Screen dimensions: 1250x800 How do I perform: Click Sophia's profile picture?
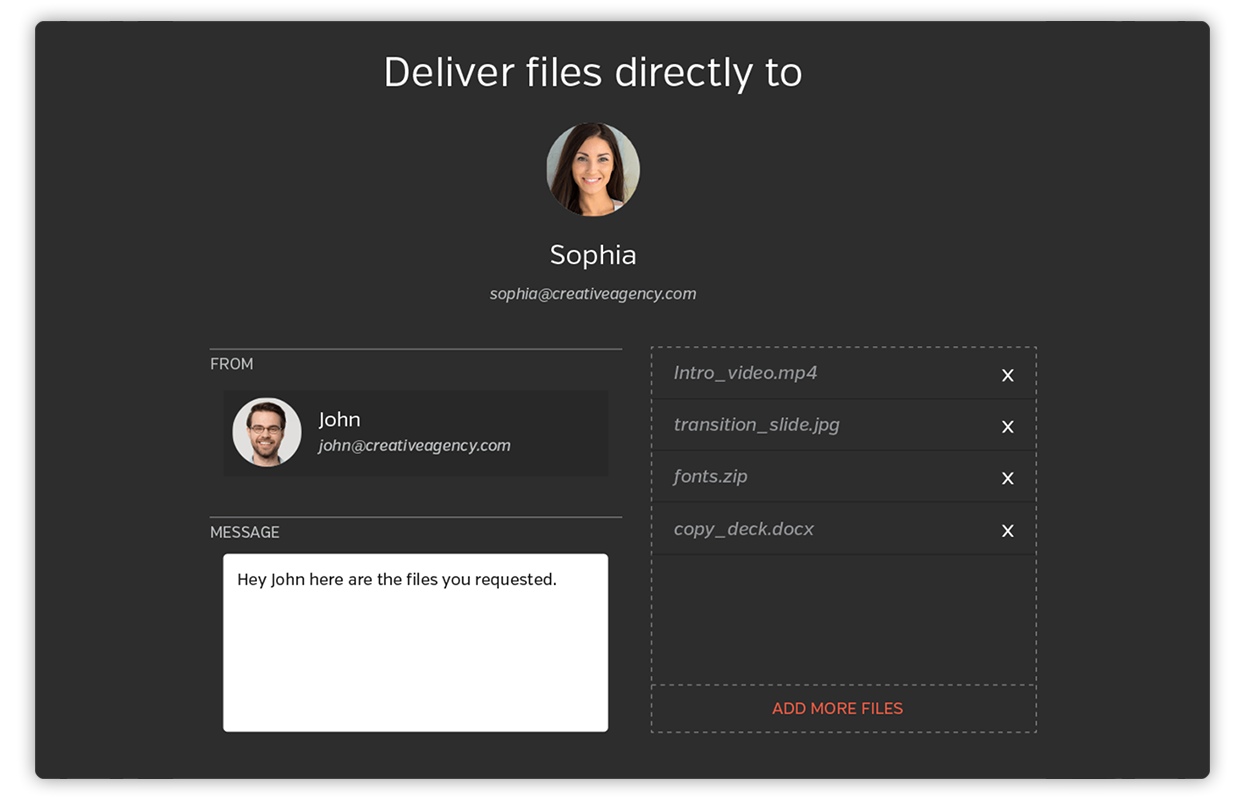point(593,169)
